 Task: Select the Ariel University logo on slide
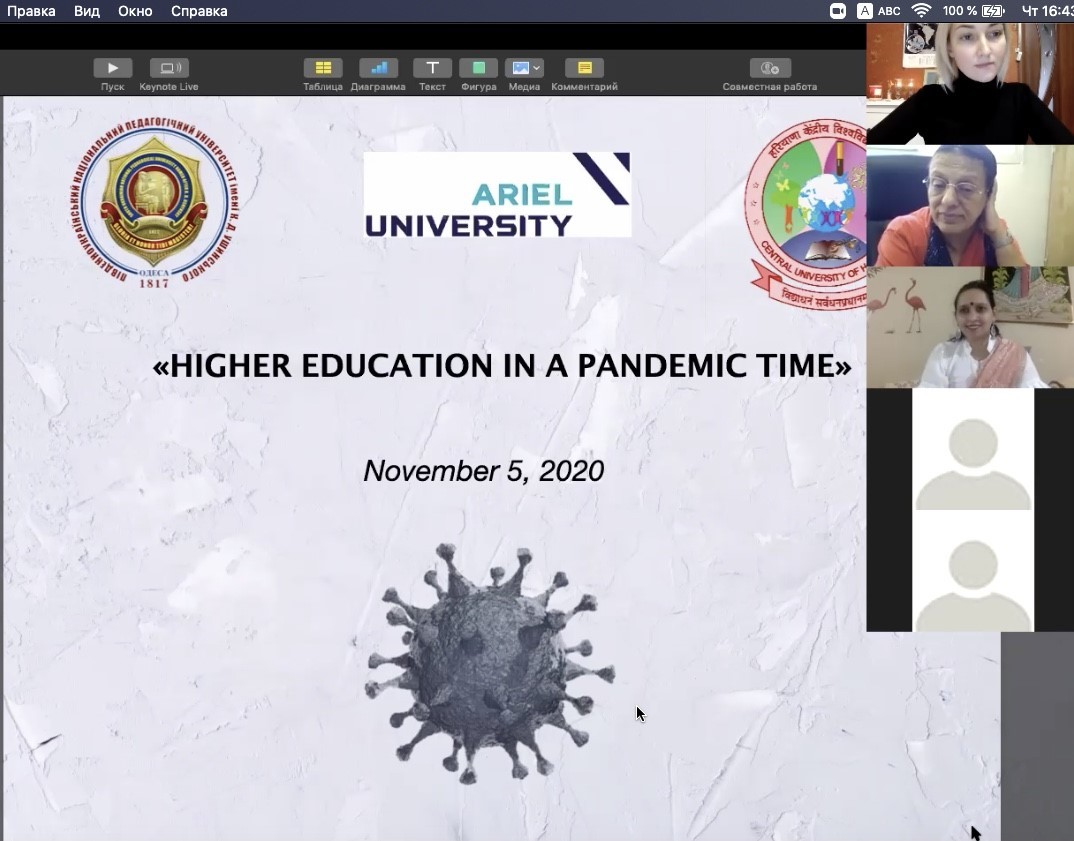tap(497, 194)
